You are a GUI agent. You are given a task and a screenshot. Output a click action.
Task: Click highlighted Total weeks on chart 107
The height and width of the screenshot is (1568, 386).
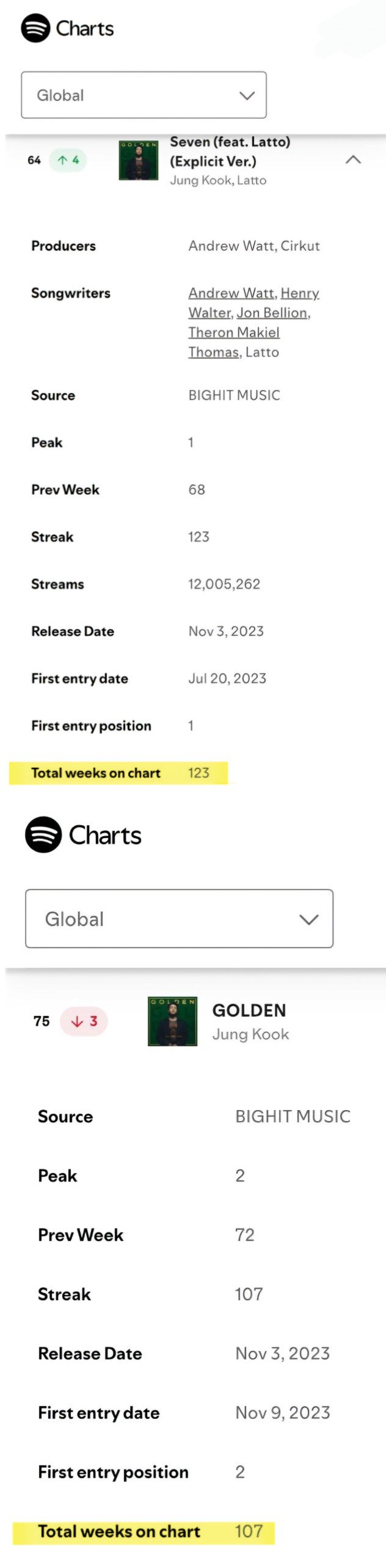coord(144,1531)
